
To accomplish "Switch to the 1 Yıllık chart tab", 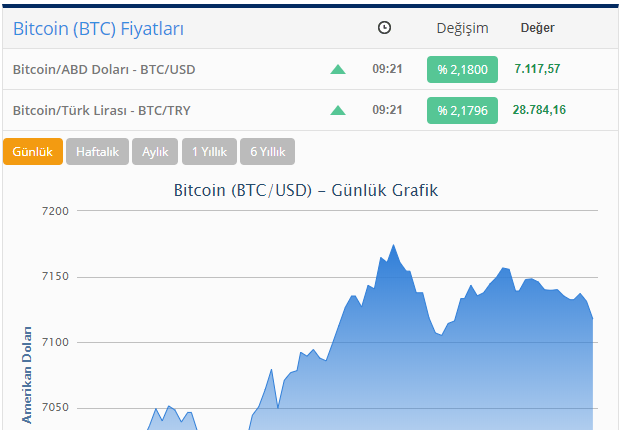I will (x=209, y=152).
